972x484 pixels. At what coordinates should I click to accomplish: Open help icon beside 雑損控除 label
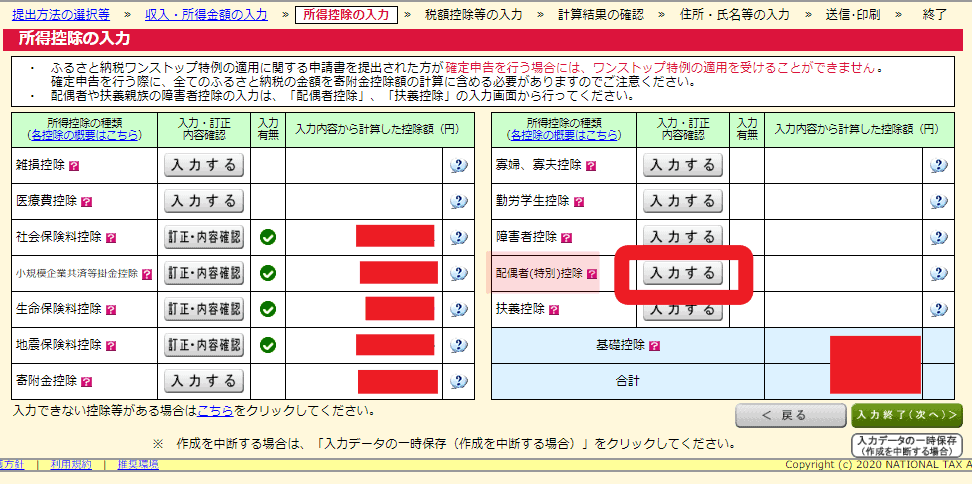coord(74,165)
